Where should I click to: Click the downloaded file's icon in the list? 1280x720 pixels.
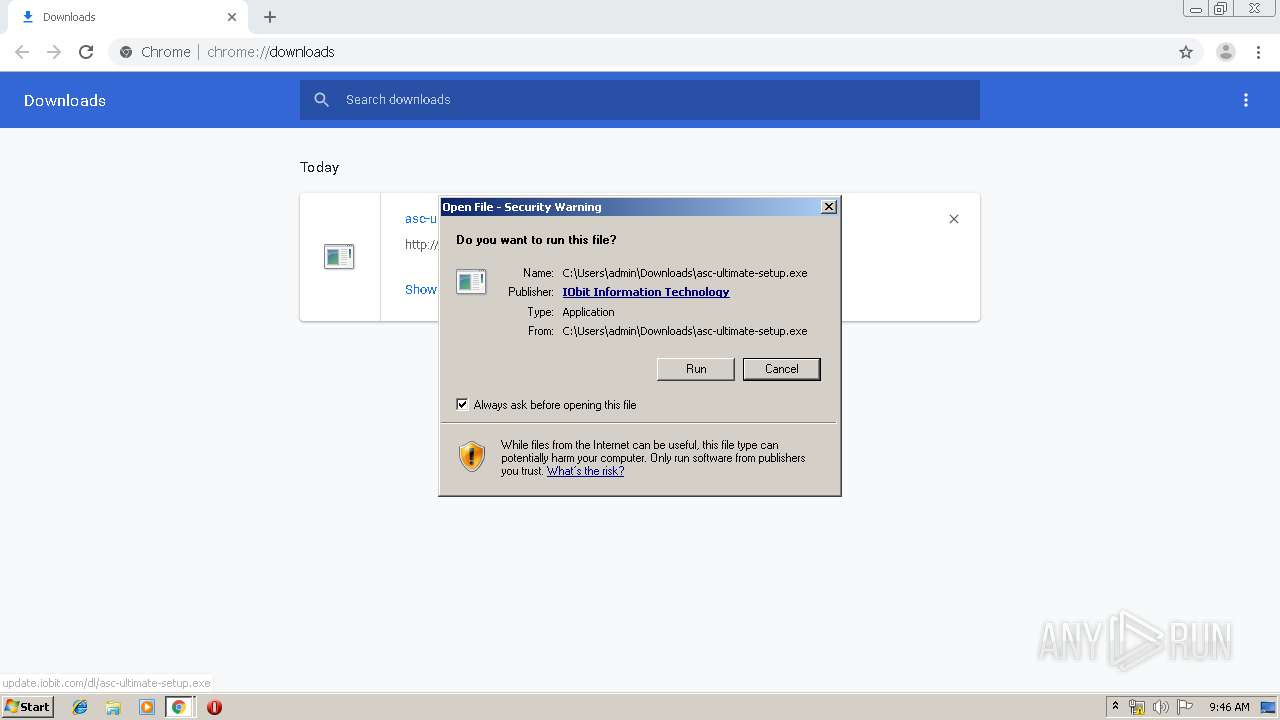339,257
